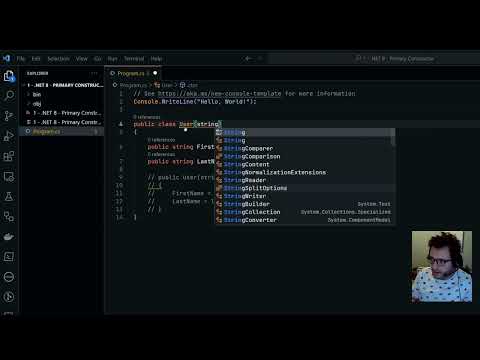Open the Remote Explorer view
The width and height of the screenshot is (480, 360).
[9, 176]
